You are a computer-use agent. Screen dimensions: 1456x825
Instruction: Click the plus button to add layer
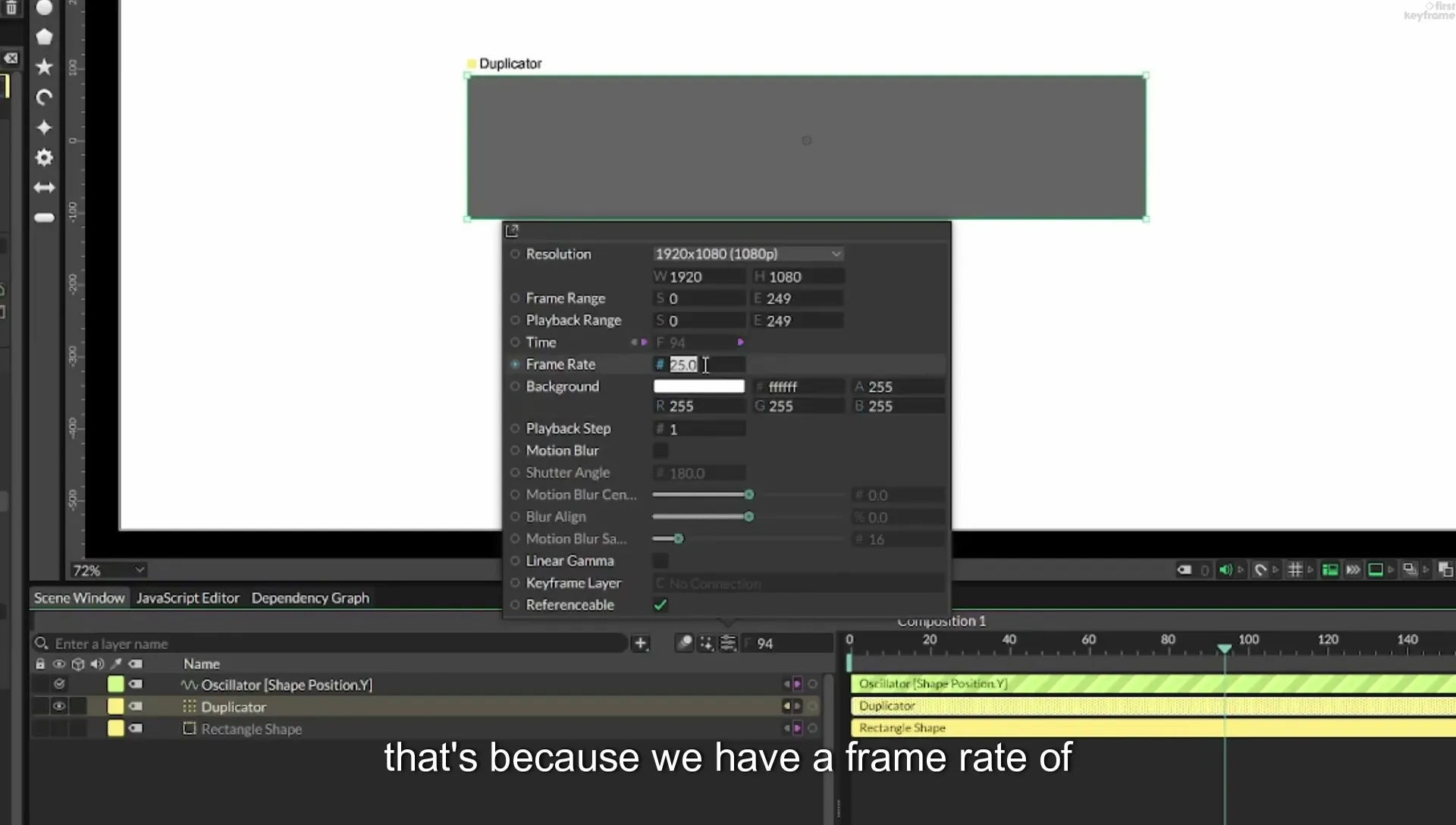pyautogui.click(x=641, y=644)
